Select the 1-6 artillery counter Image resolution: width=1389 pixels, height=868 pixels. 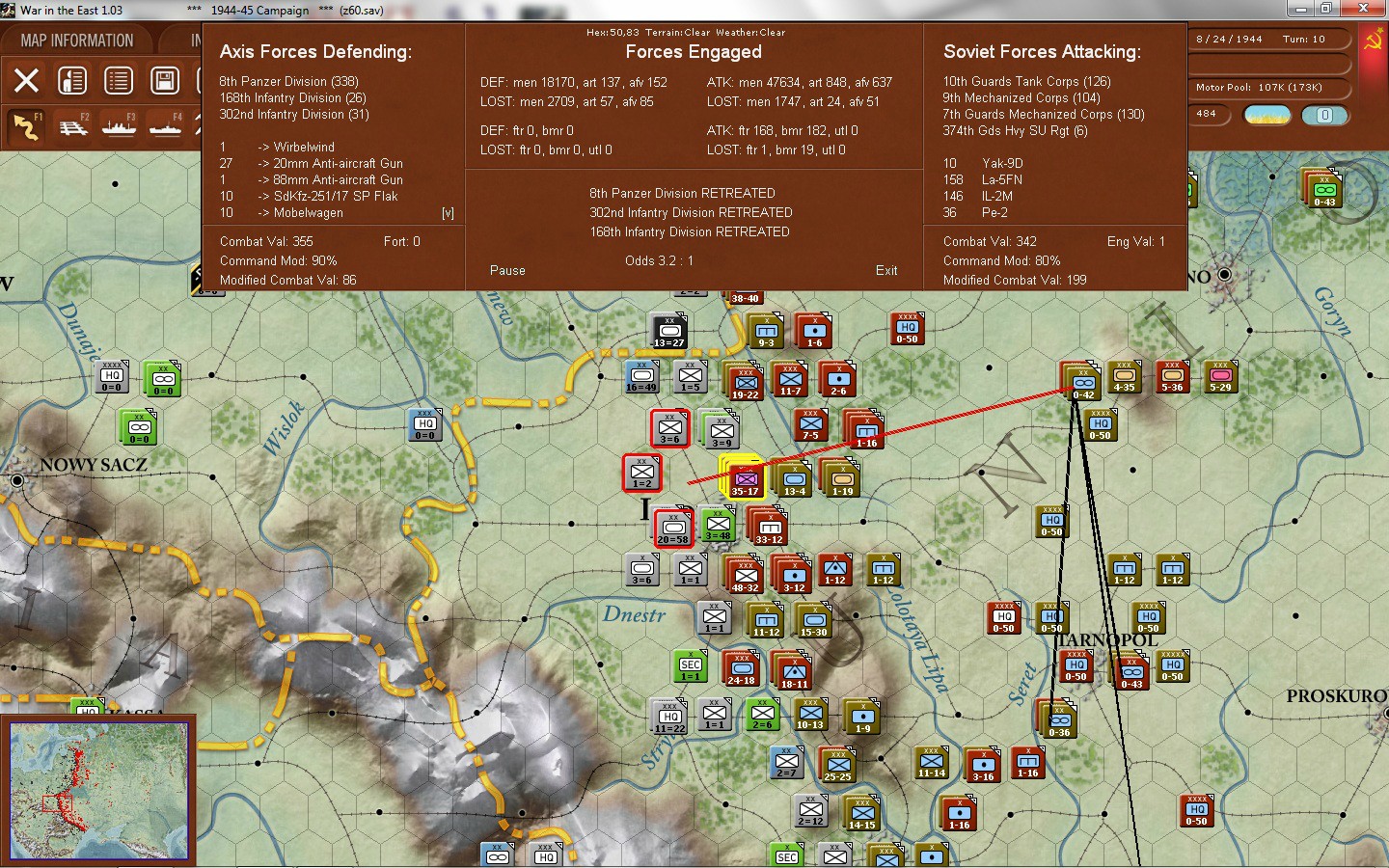pyautogui.click(x=815, y=332)
